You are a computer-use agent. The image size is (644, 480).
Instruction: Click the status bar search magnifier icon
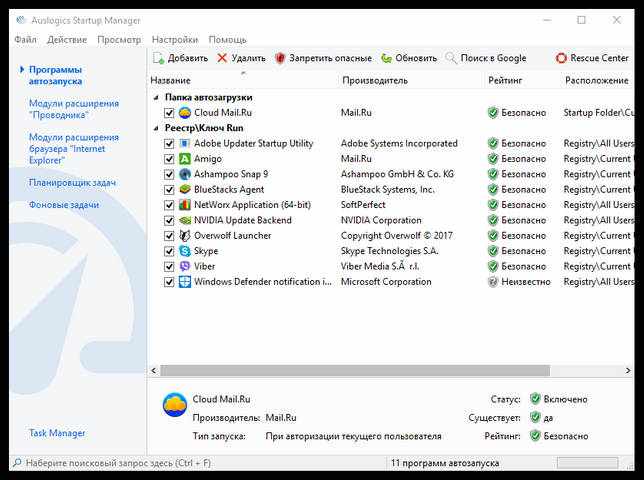(x=17, y=463)
